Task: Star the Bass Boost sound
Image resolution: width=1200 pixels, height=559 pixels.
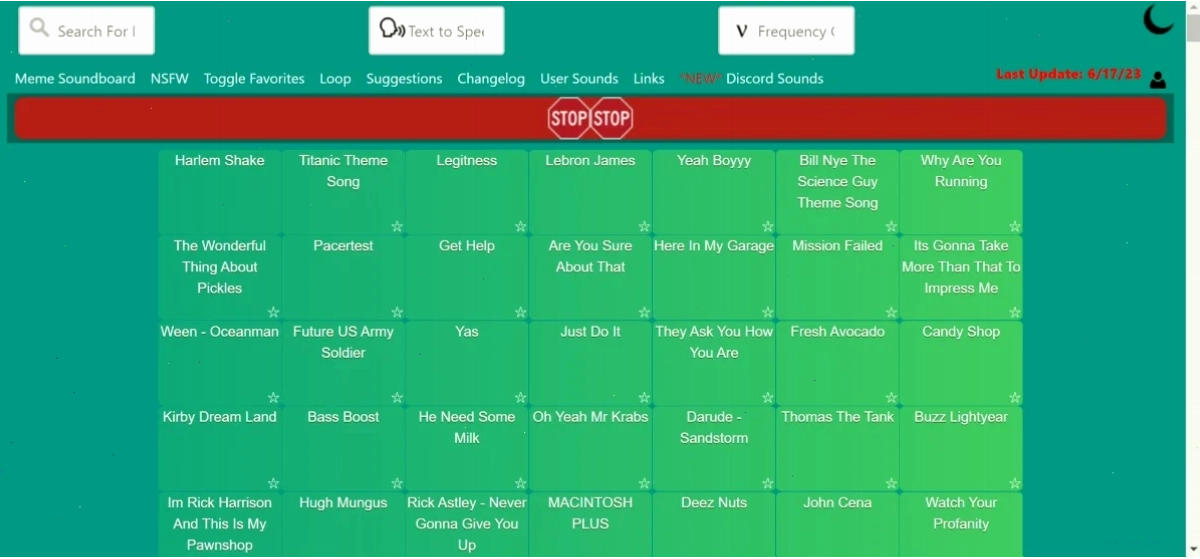Action: (x=397, y=484)
